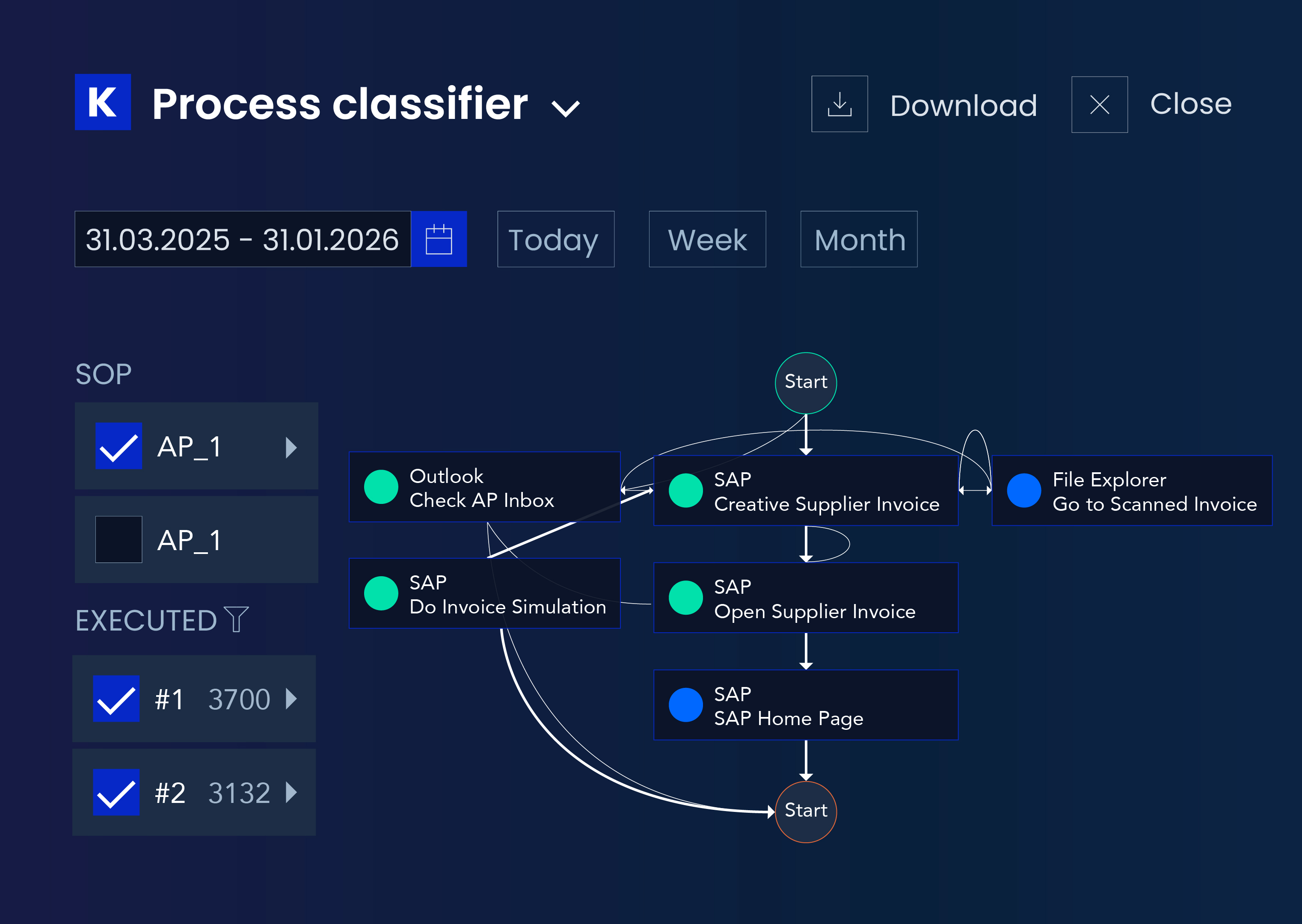Select the Today range button
Image resolution: width=1302 pixels, height=924 pixels.
(556, 239)
